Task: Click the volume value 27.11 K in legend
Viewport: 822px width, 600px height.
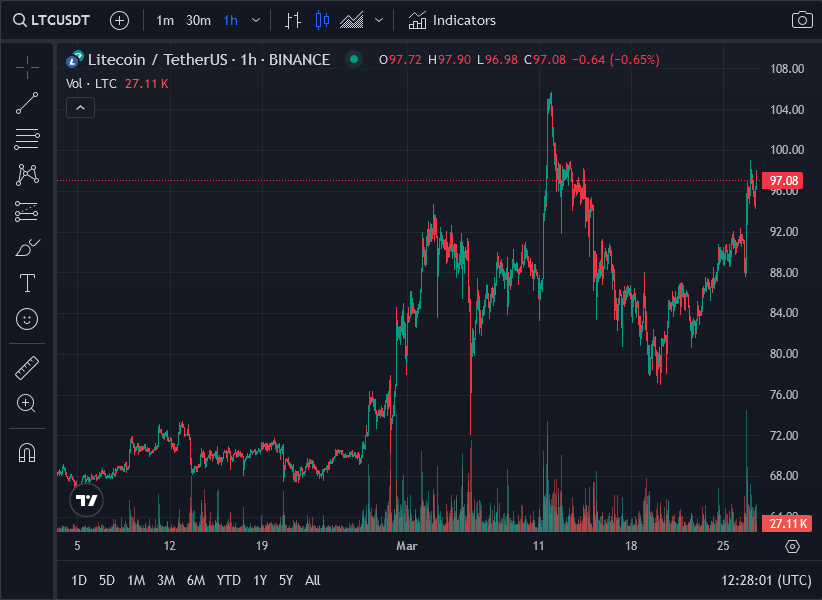Action: click(146, 84)
